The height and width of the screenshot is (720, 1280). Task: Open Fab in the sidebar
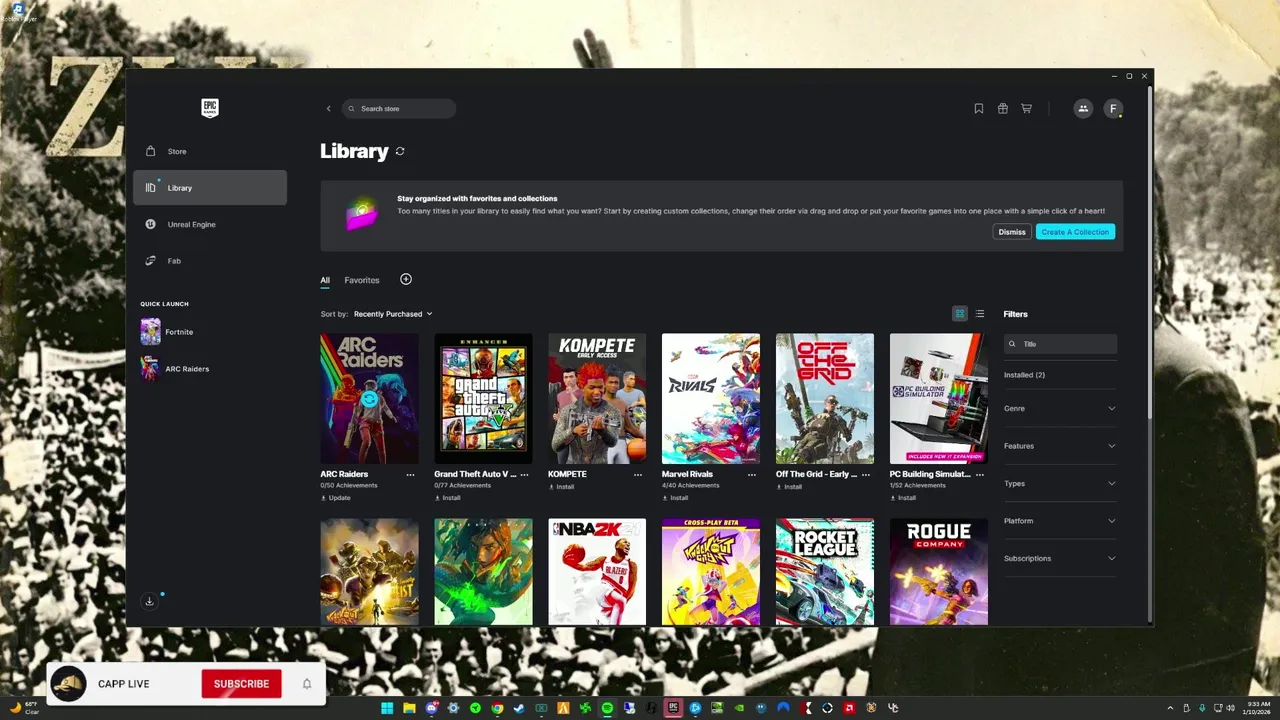pyautogui.click(x=209, y=261)
